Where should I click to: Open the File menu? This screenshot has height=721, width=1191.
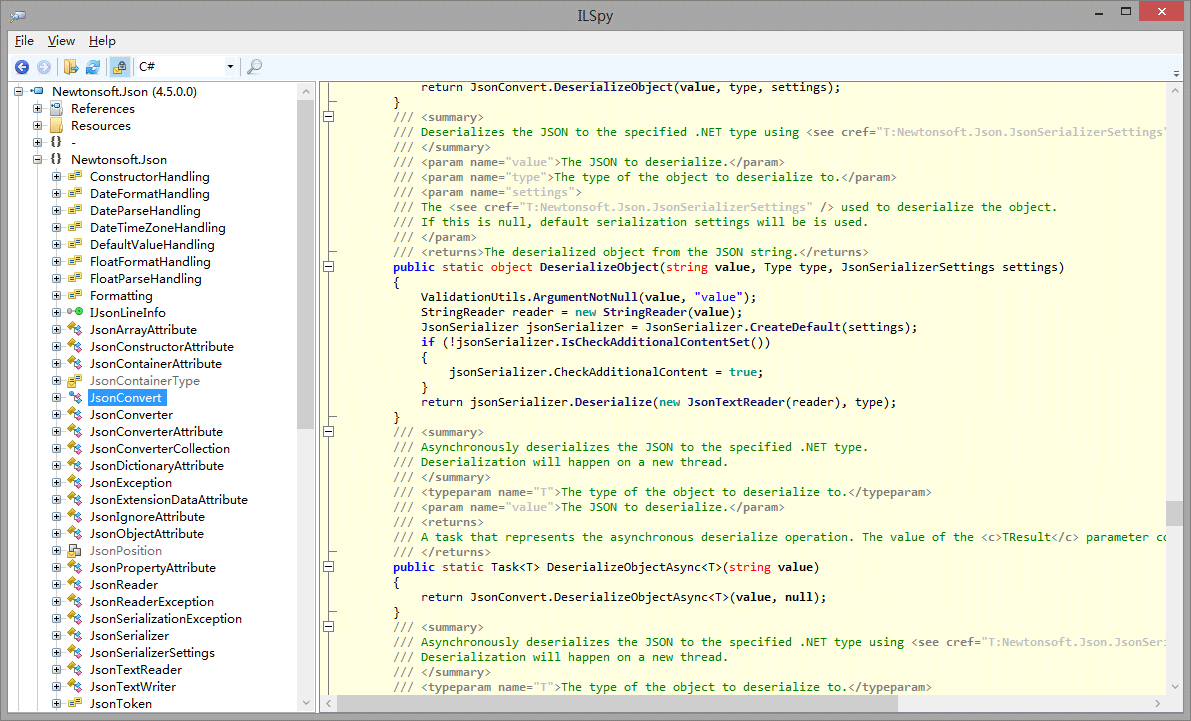pos(24,41)
